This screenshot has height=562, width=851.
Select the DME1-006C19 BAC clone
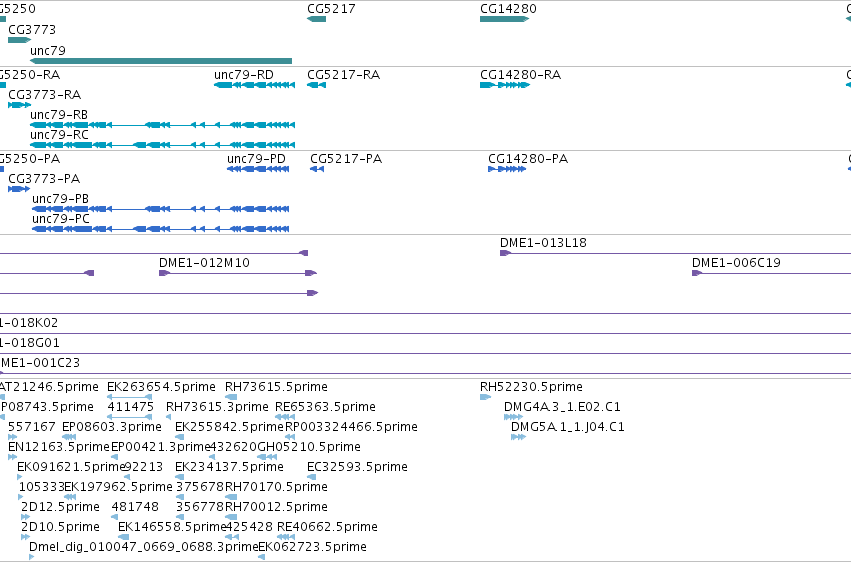click(x=771, y=273)
